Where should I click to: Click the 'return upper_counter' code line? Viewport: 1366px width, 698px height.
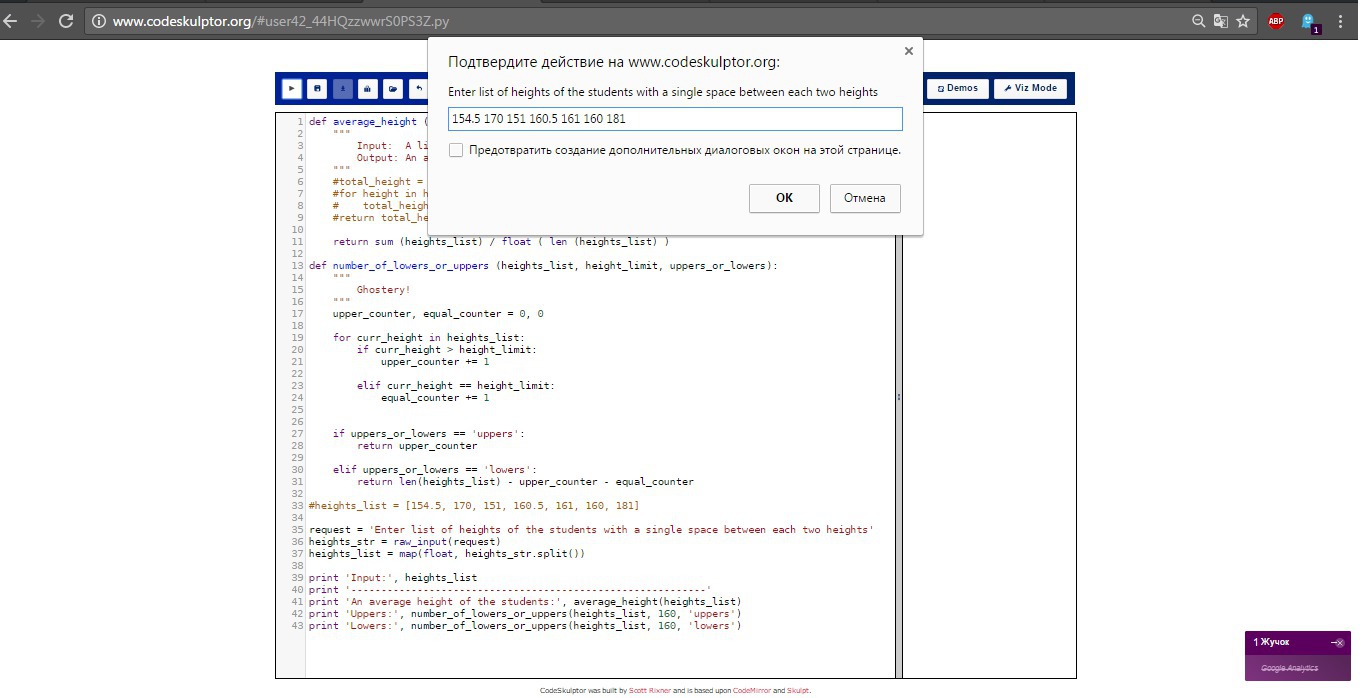[x=417, y=446]
